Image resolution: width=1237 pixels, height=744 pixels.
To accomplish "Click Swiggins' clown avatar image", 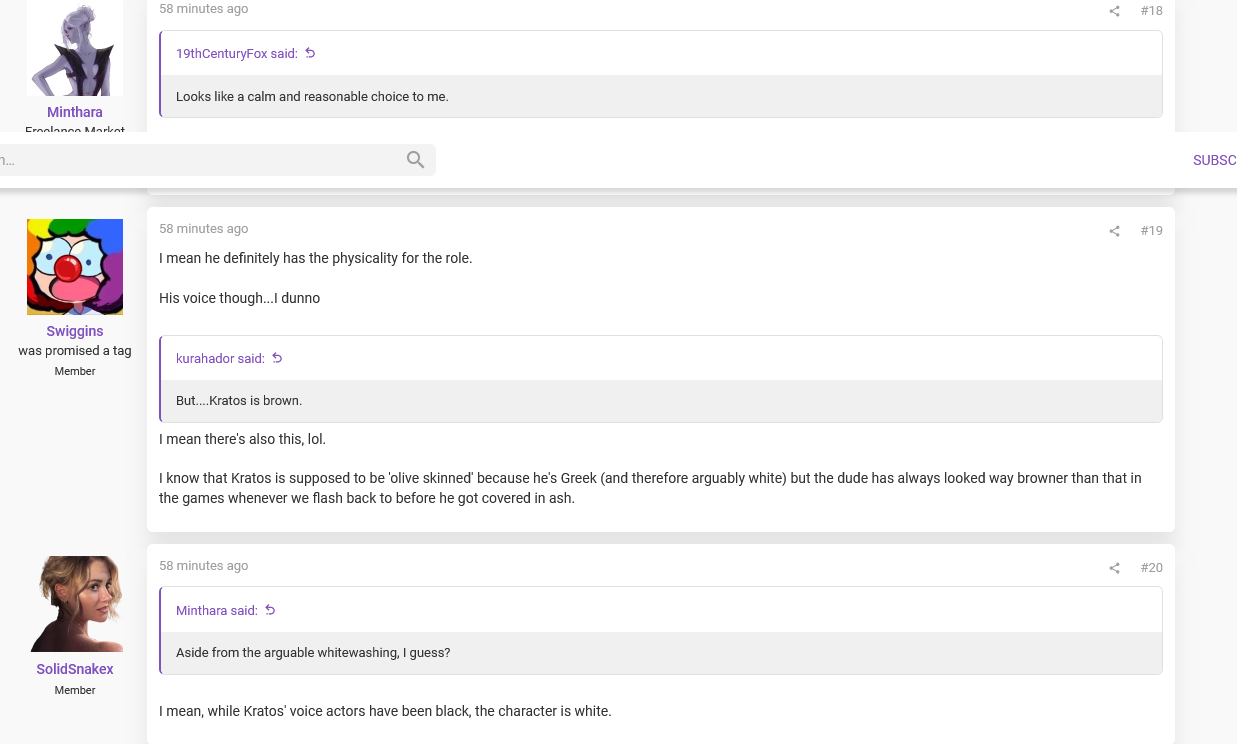I will click(x=75, y=267).
